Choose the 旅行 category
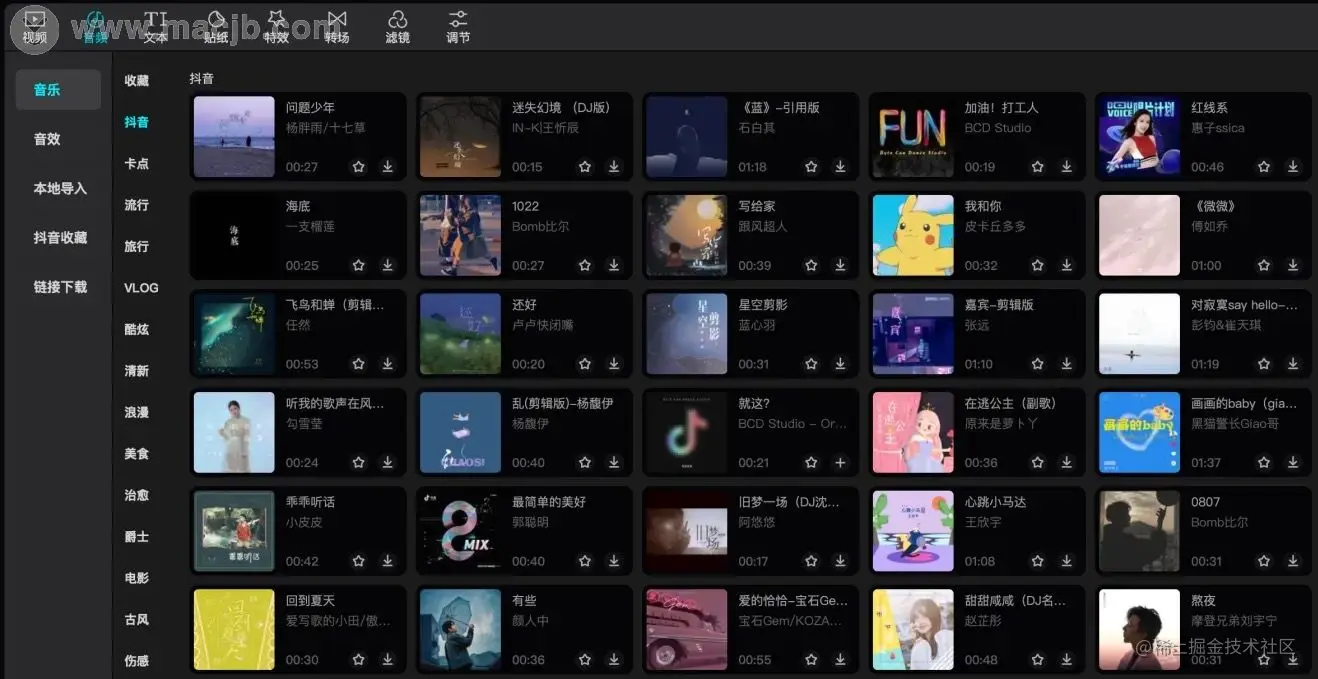This screenshot has width=1318, height=679. [137, 246]
